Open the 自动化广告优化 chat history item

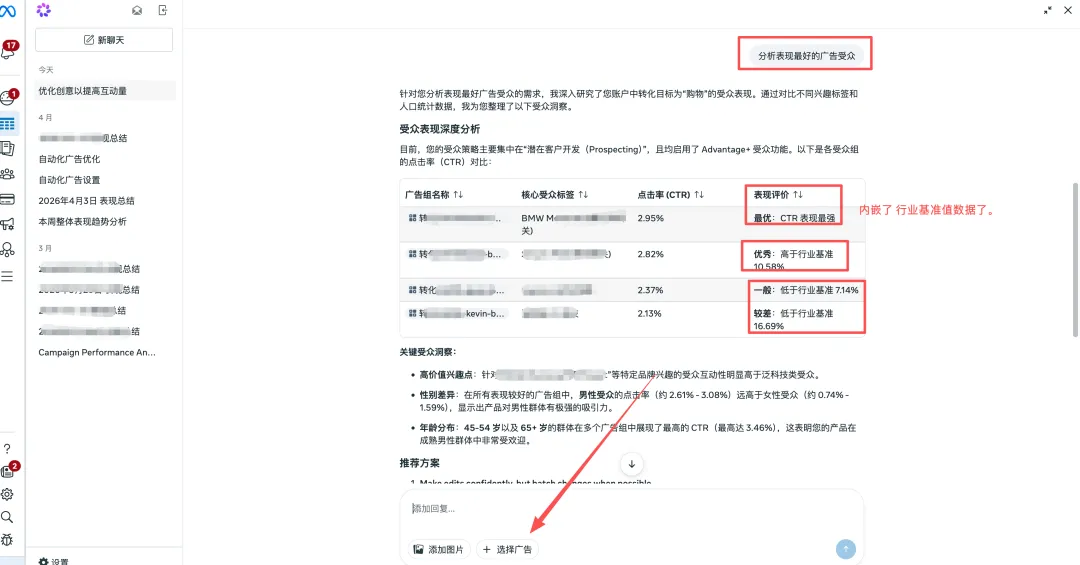(x=70, y=159)
